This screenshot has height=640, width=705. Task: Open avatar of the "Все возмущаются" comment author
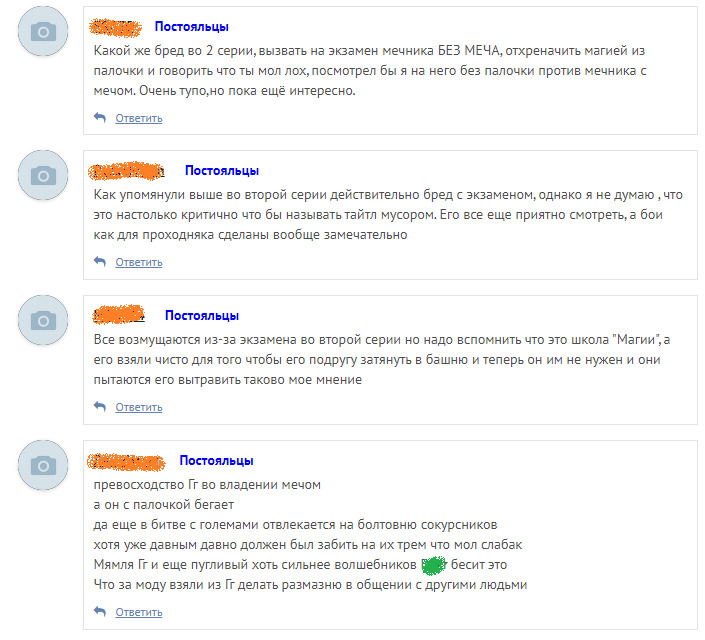click(x=43, y=320)
